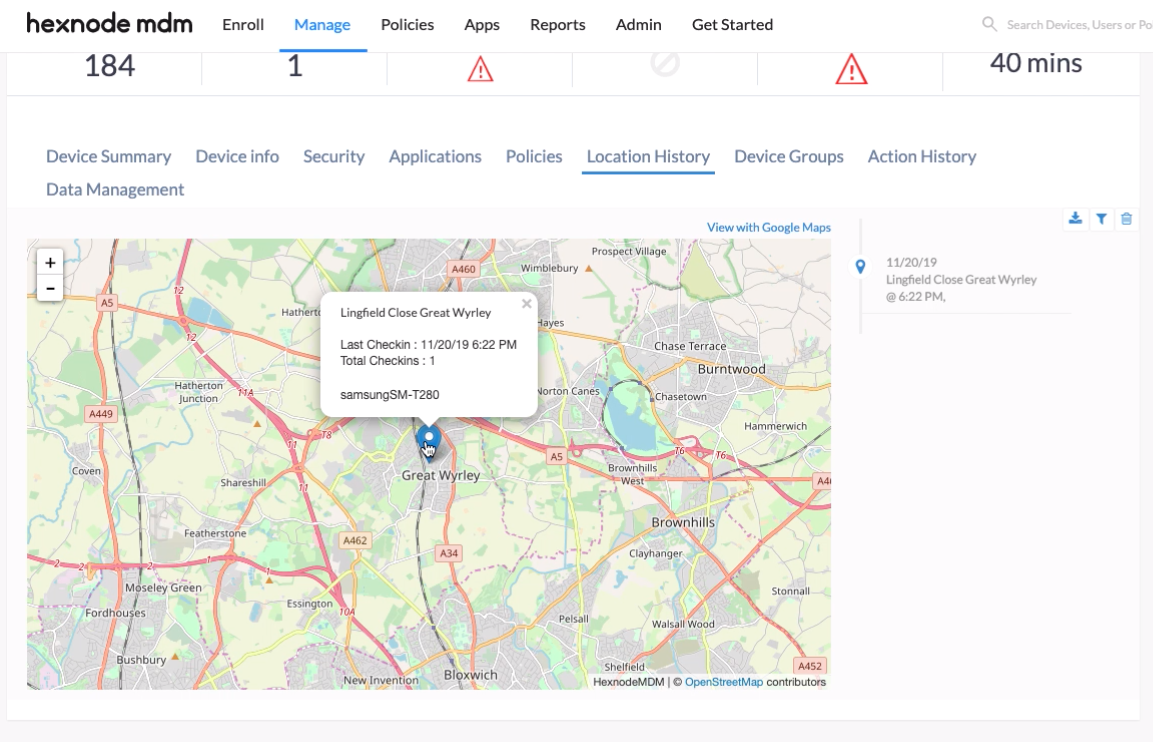Click the 184 summary value

pyautogui.click(x=110, y=65)
